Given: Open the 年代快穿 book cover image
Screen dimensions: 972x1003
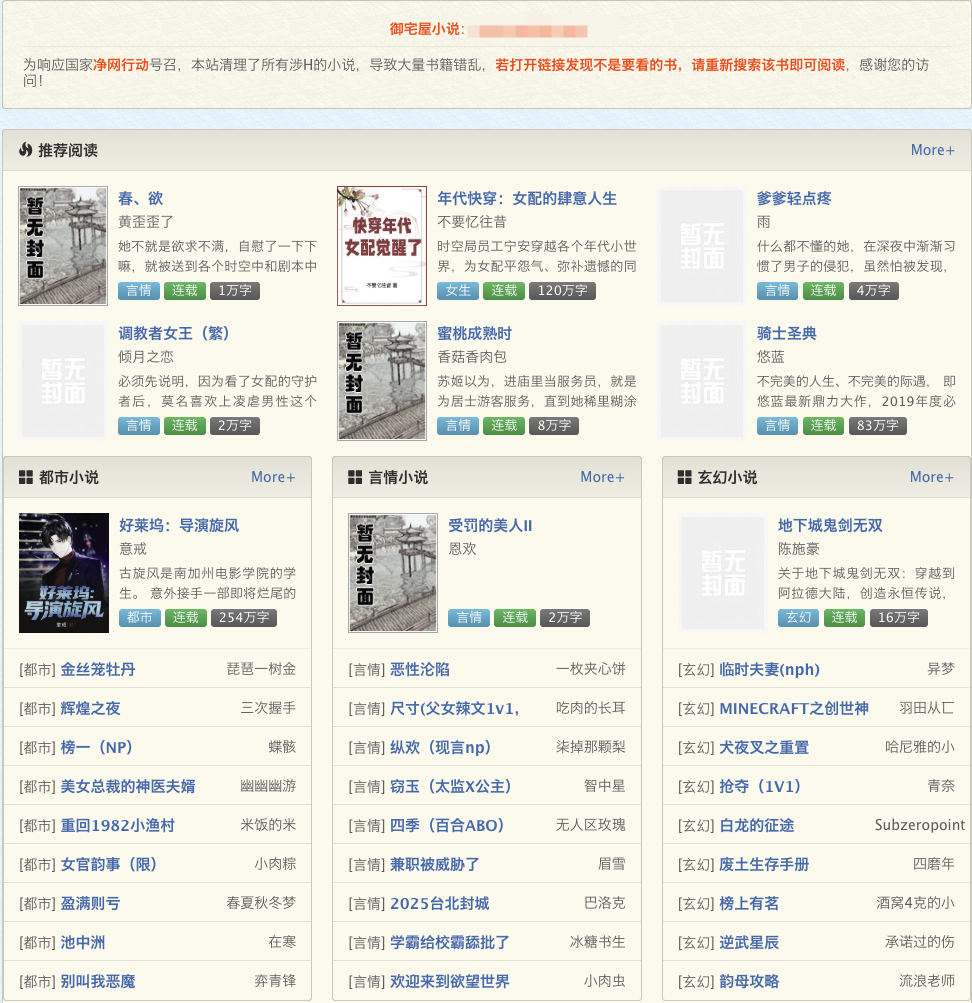Looking at the screenshot, I should pos(382,245).
